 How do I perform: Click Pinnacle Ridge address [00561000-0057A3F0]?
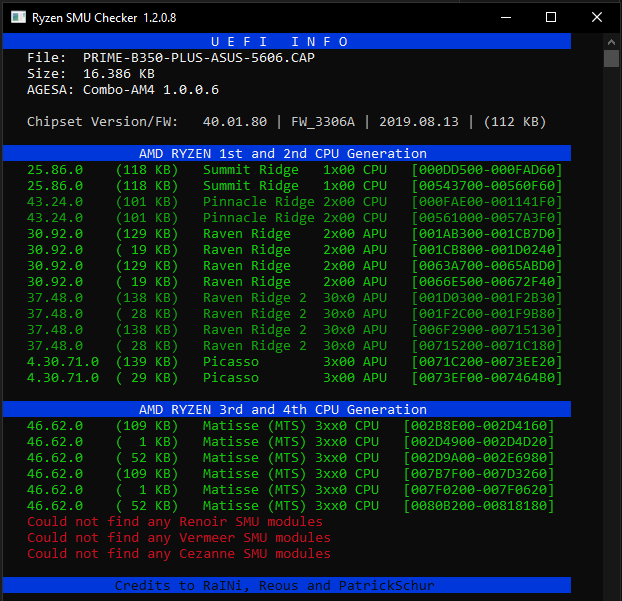487,218
